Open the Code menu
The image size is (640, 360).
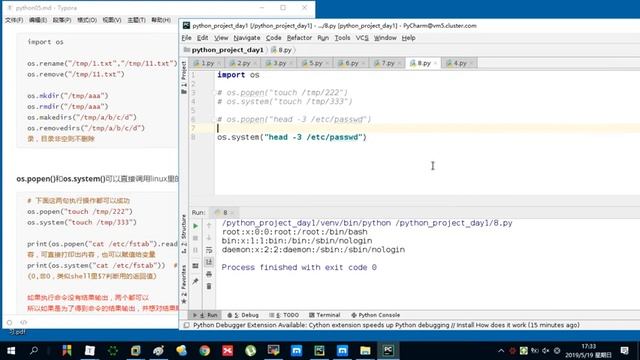[273, 38]
